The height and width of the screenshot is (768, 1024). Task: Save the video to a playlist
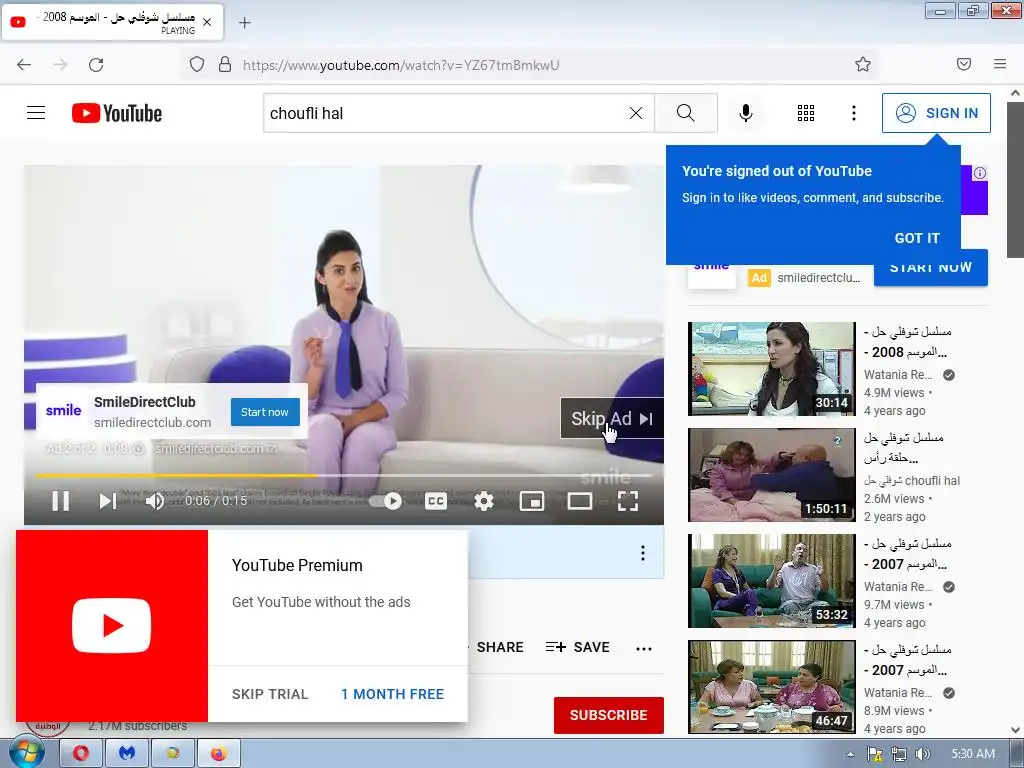point(578,647)
